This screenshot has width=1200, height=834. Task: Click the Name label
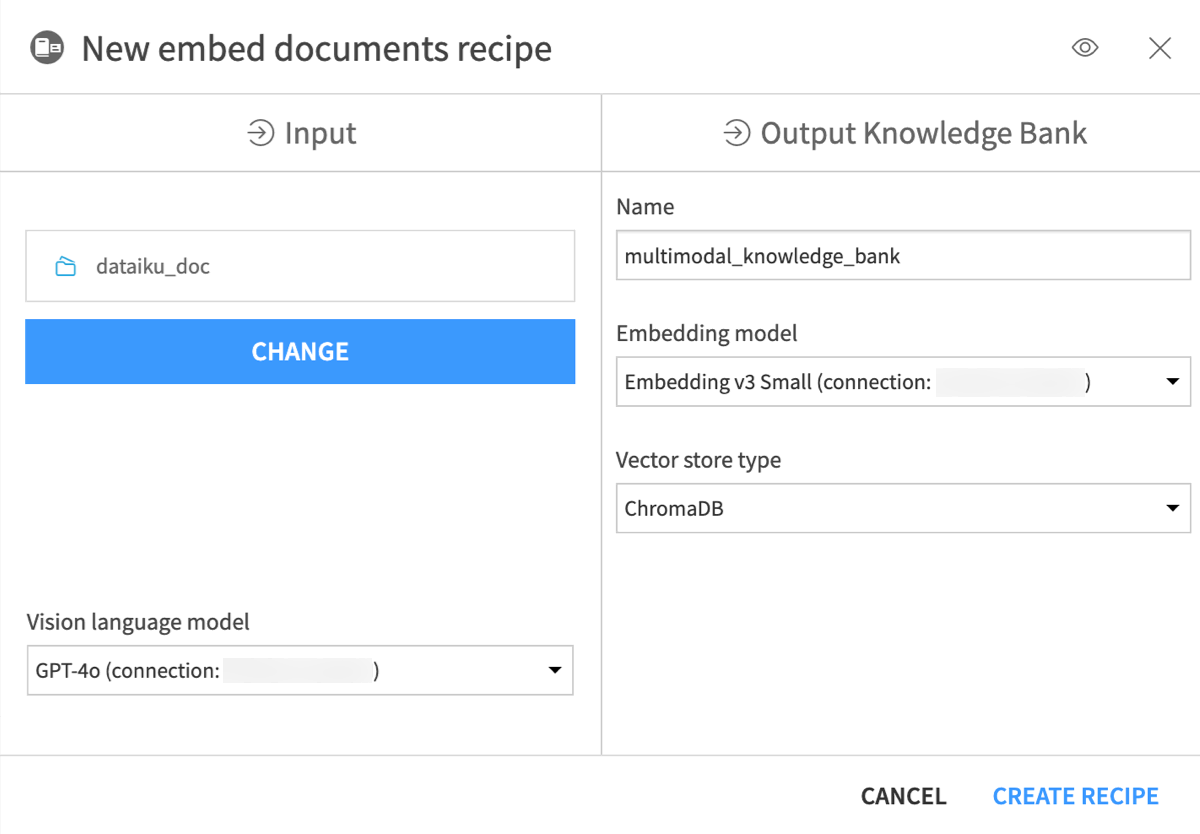pyautogui.click(x=645, y=207)
